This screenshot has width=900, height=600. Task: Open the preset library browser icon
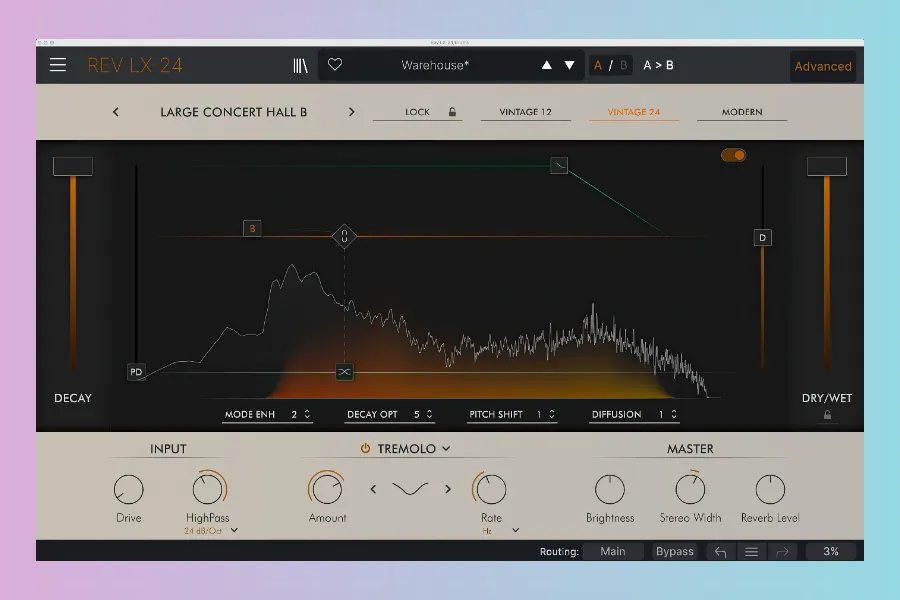300,65
